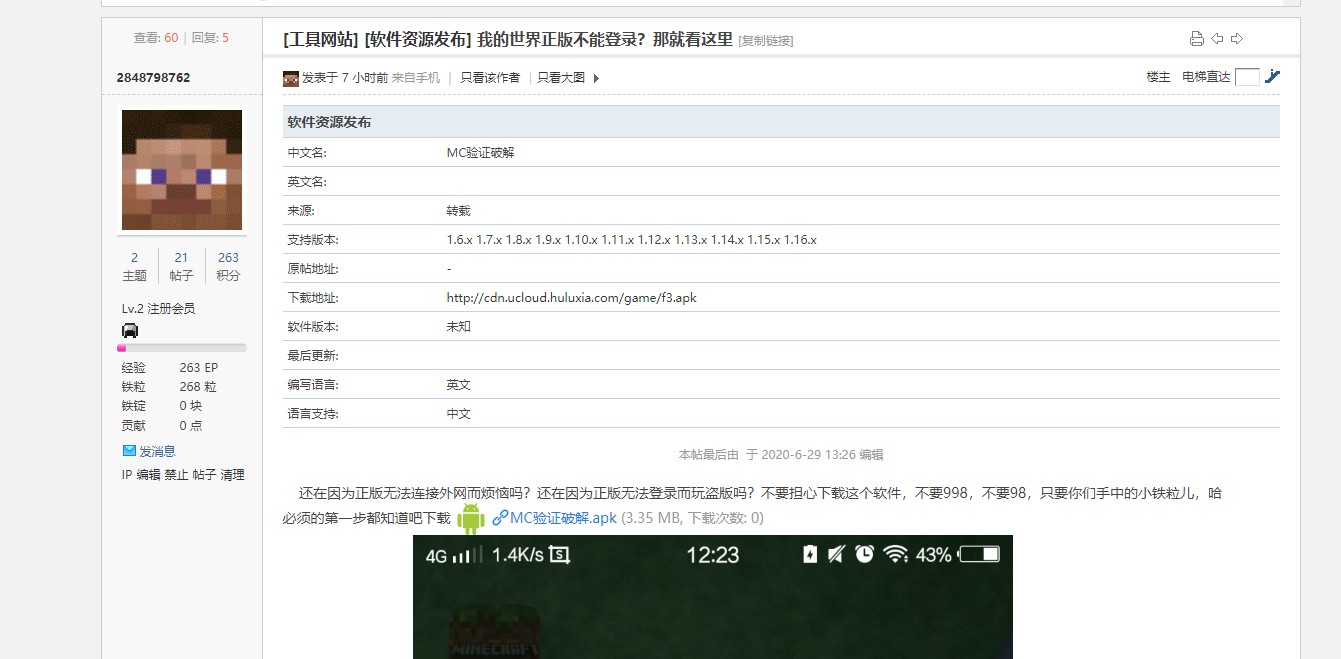Screen dimensions: 1341x659
Task: Click the 禁止 moderation link
Action: click(x=176, y=475)
